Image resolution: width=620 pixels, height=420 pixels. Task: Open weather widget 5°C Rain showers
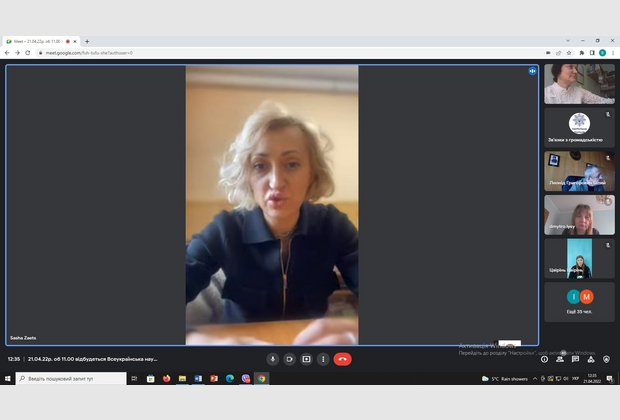point(505,378)
